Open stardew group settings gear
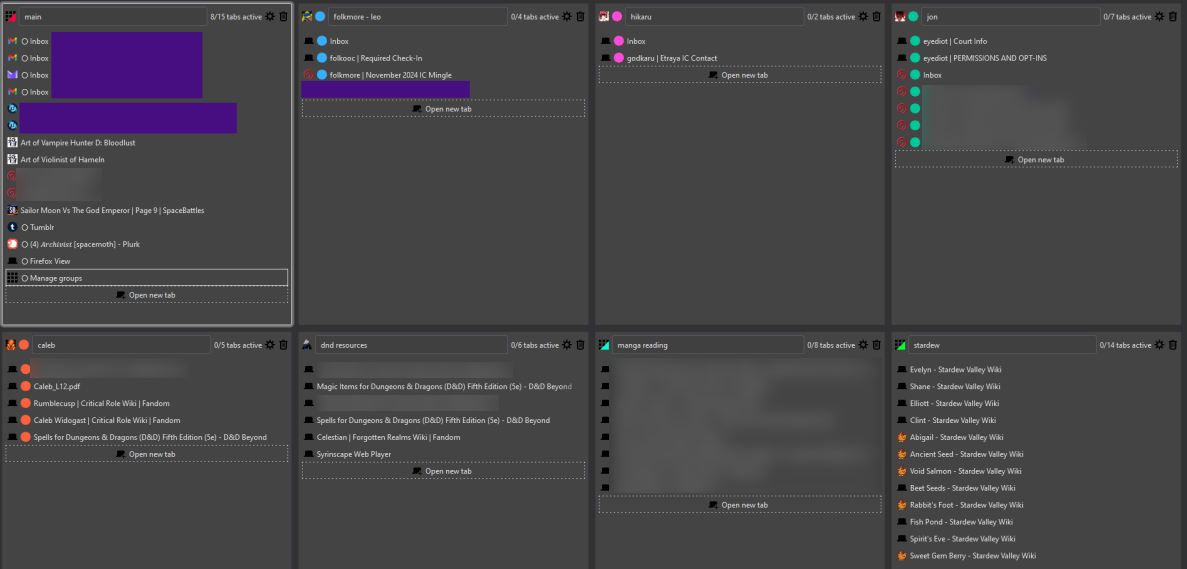This screenshot has height=569, width=1187. (1160, 345)
